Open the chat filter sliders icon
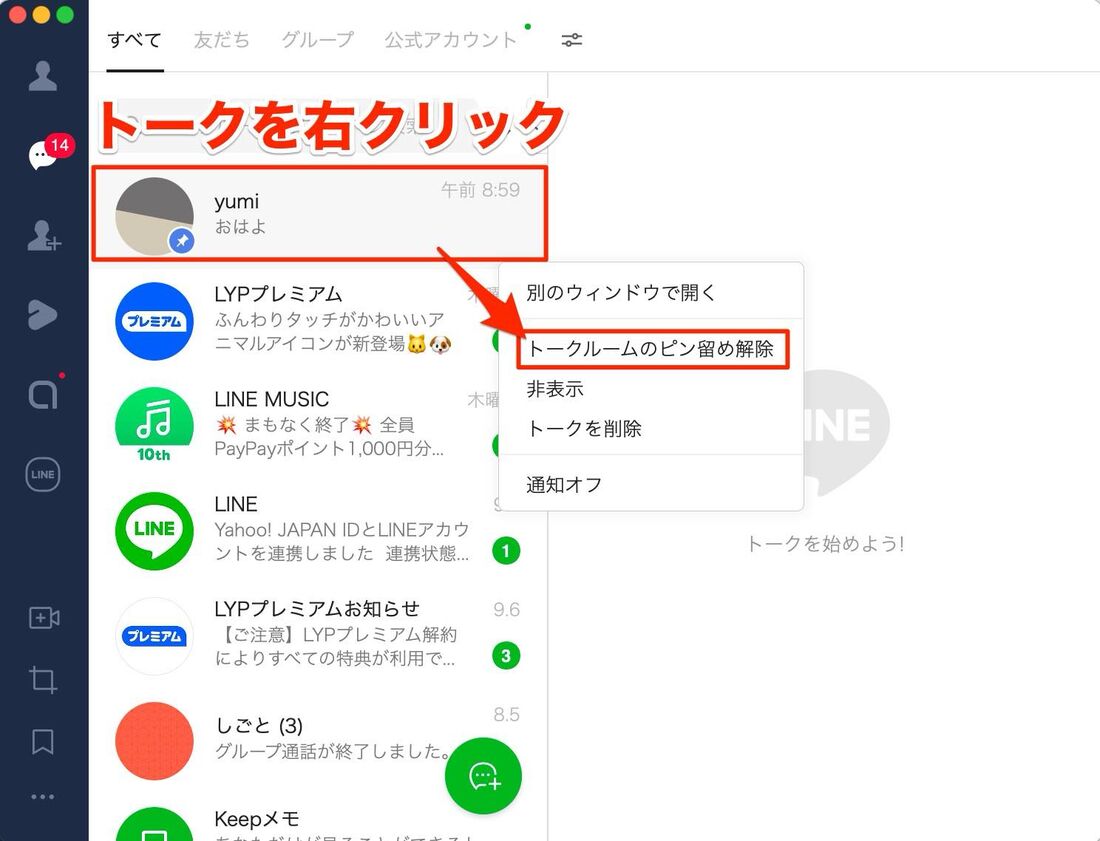This screenshot has height=841, width=1100. [572, 40]
